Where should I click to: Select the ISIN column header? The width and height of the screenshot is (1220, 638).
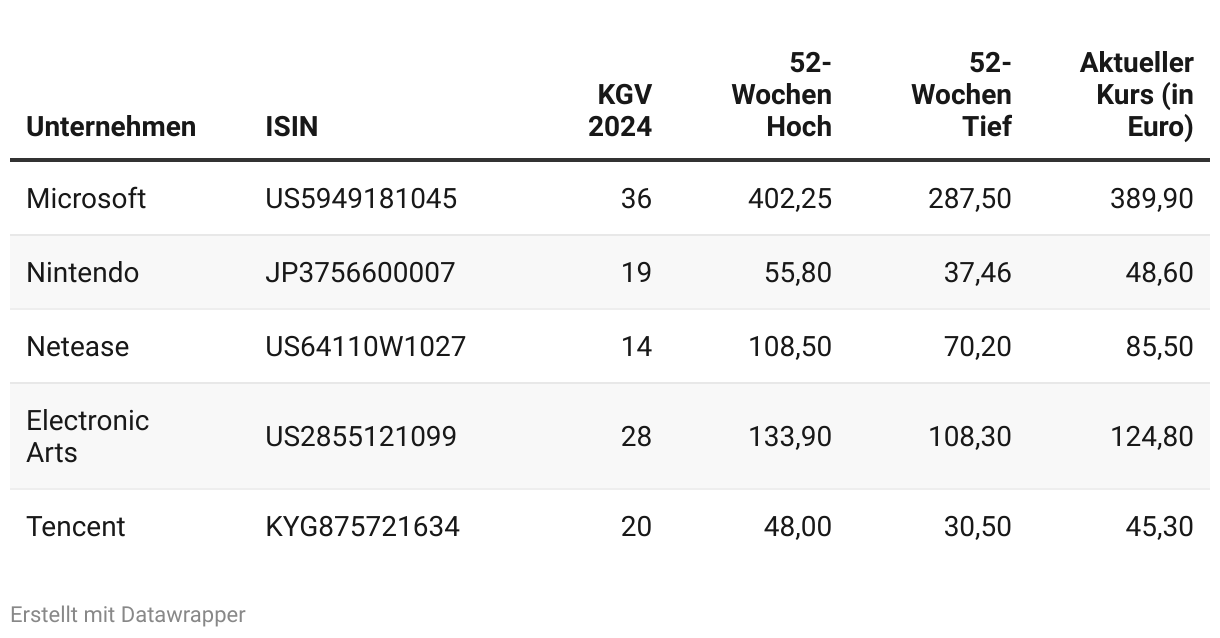pyautogui.click(x=291, y=127)
